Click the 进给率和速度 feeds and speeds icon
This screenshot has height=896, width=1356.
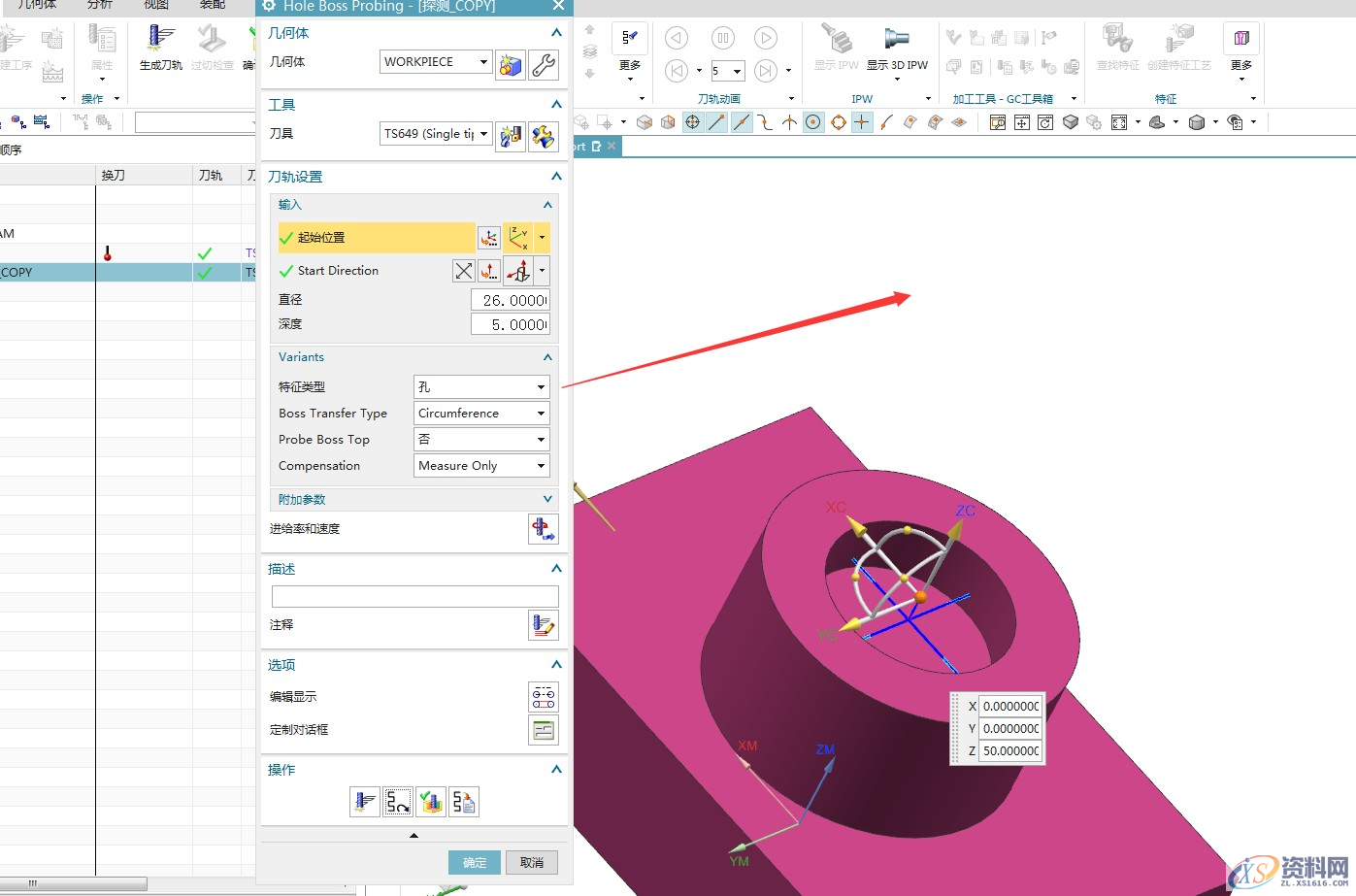click(543, 529)
